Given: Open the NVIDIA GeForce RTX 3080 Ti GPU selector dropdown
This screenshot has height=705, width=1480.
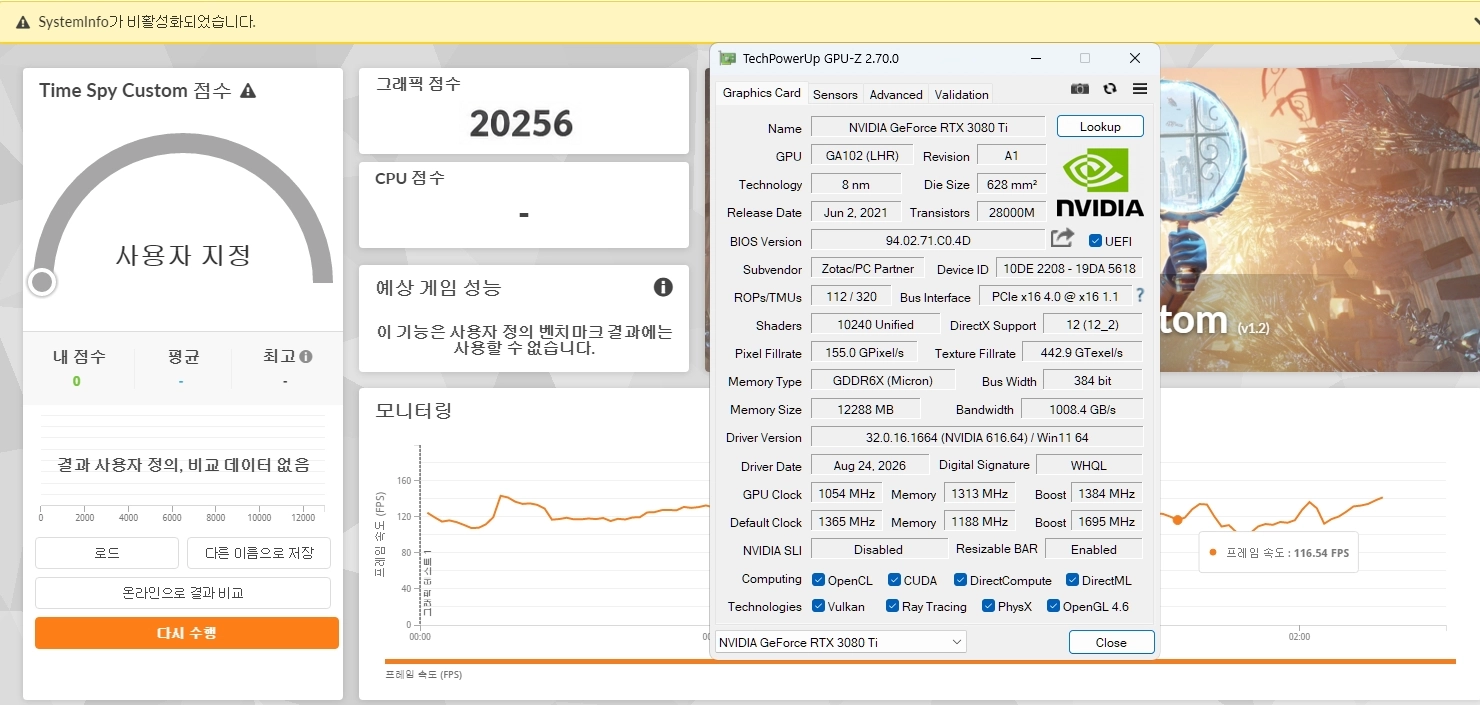Looking at the screenshot, I should pyautogui.click(x=841, y=642).
